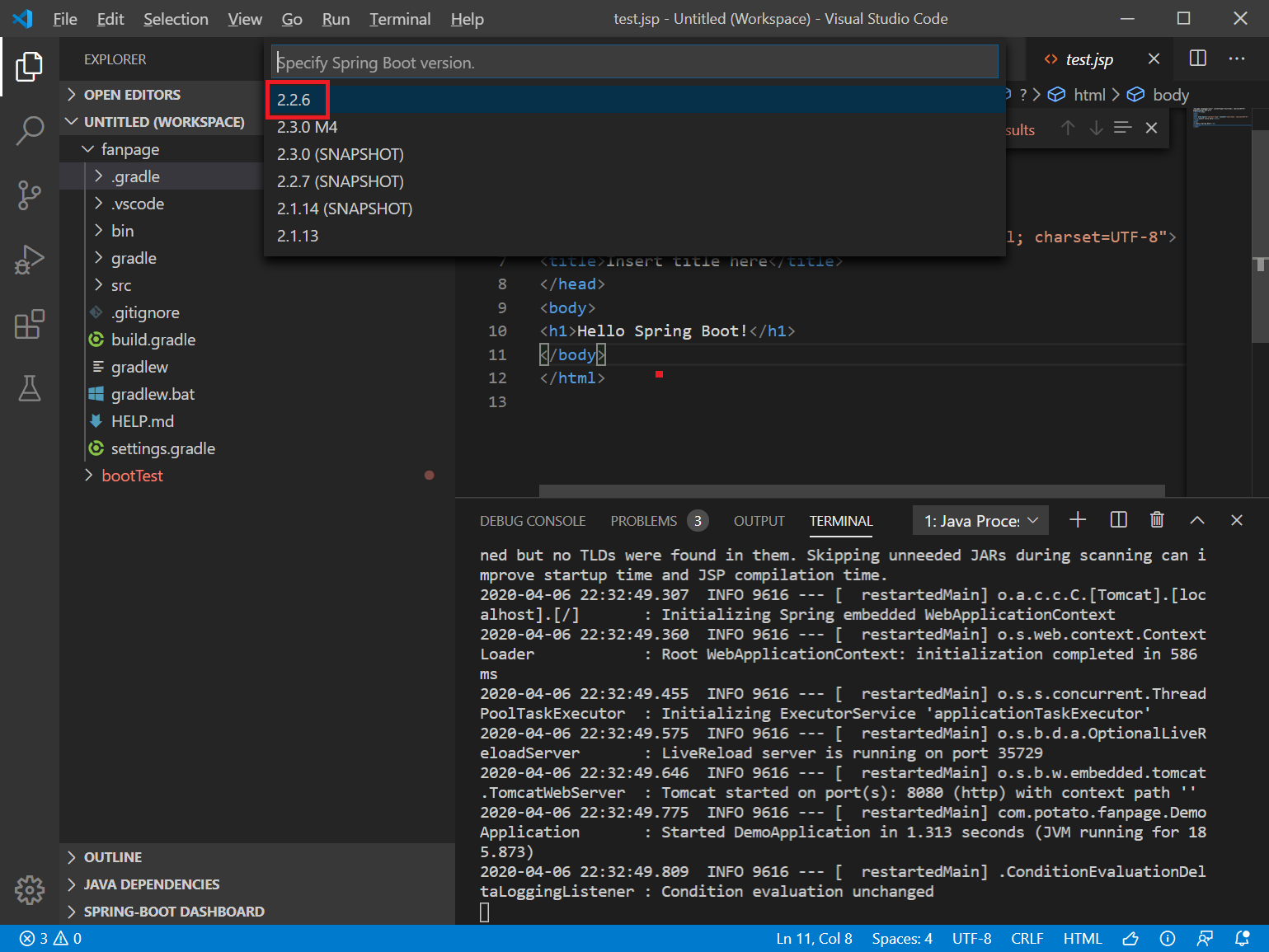Change language mode via HTML status
Viewport: 1269px width, 952px height.
click(x=1083, y=939)
